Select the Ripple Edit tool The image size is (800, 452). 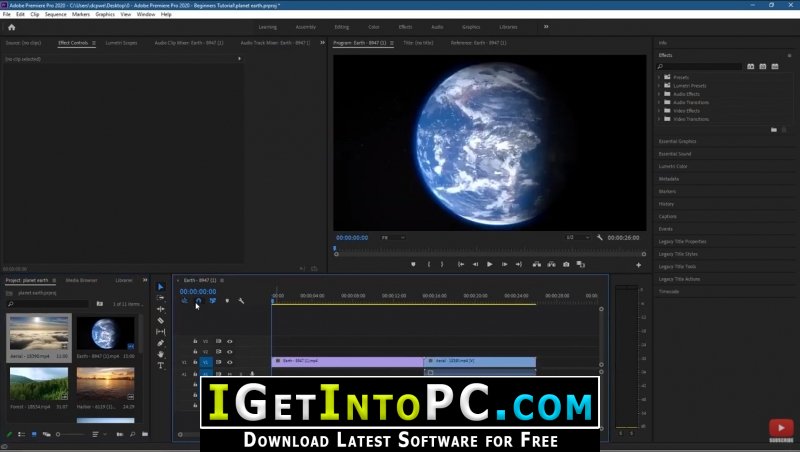[161, 309]
